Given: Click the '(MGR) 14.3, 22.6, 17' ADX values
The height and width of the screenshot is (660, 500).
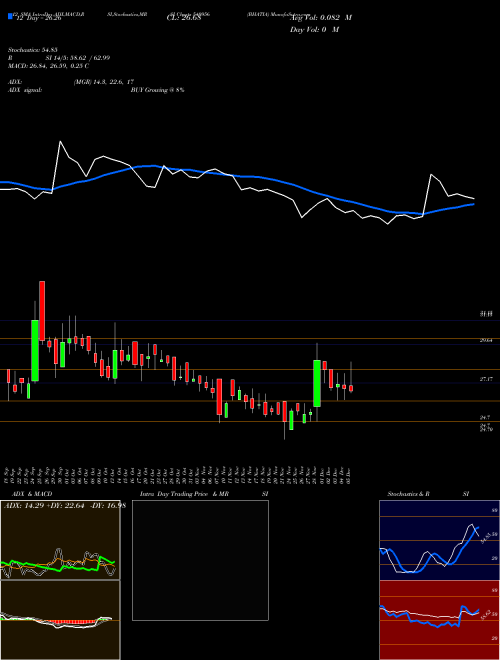Looking at the screenshot, I should click(104, 82).
